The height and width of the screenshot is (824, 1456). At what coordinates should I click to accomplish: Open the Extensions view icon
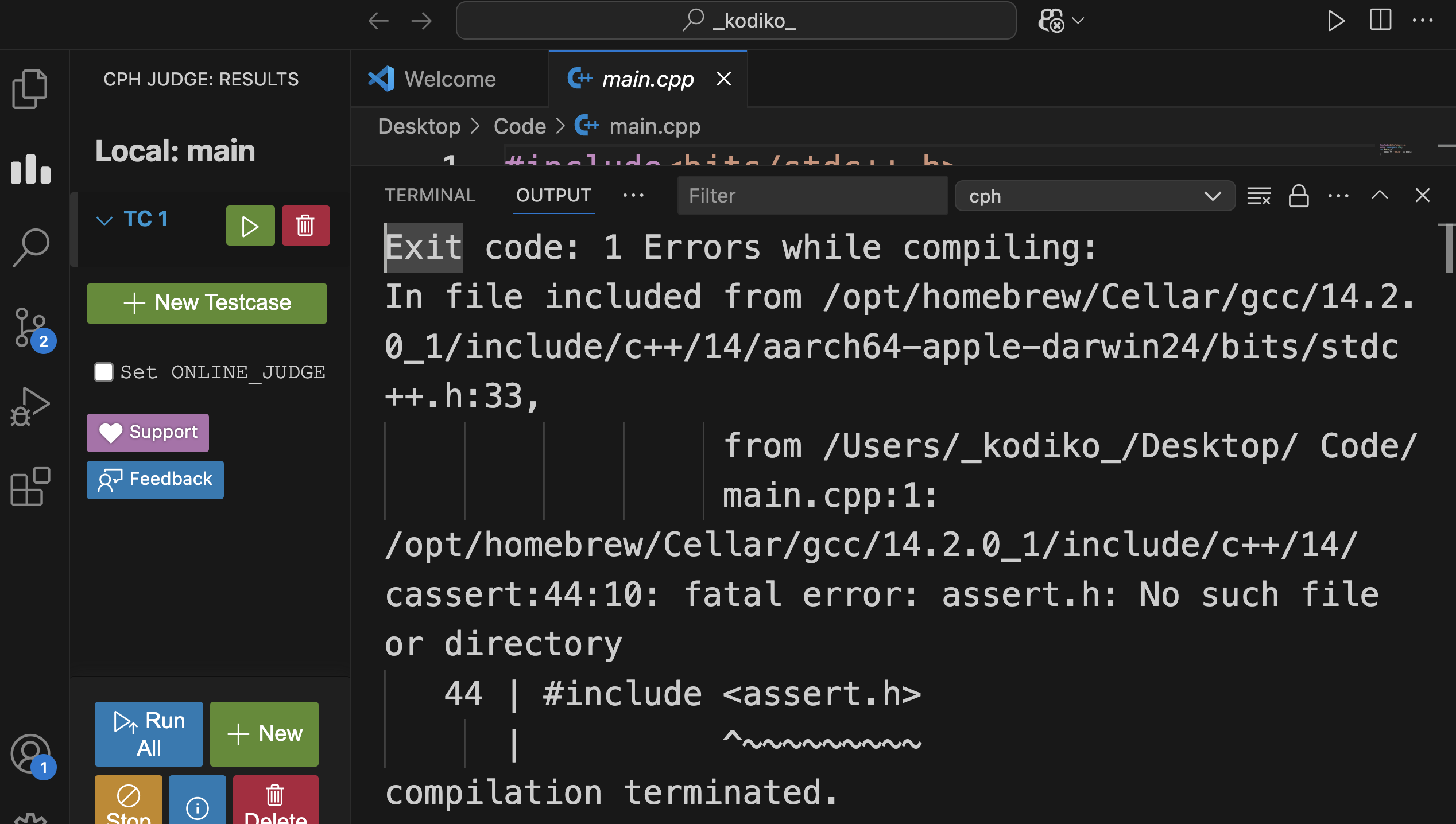[30, 485]
